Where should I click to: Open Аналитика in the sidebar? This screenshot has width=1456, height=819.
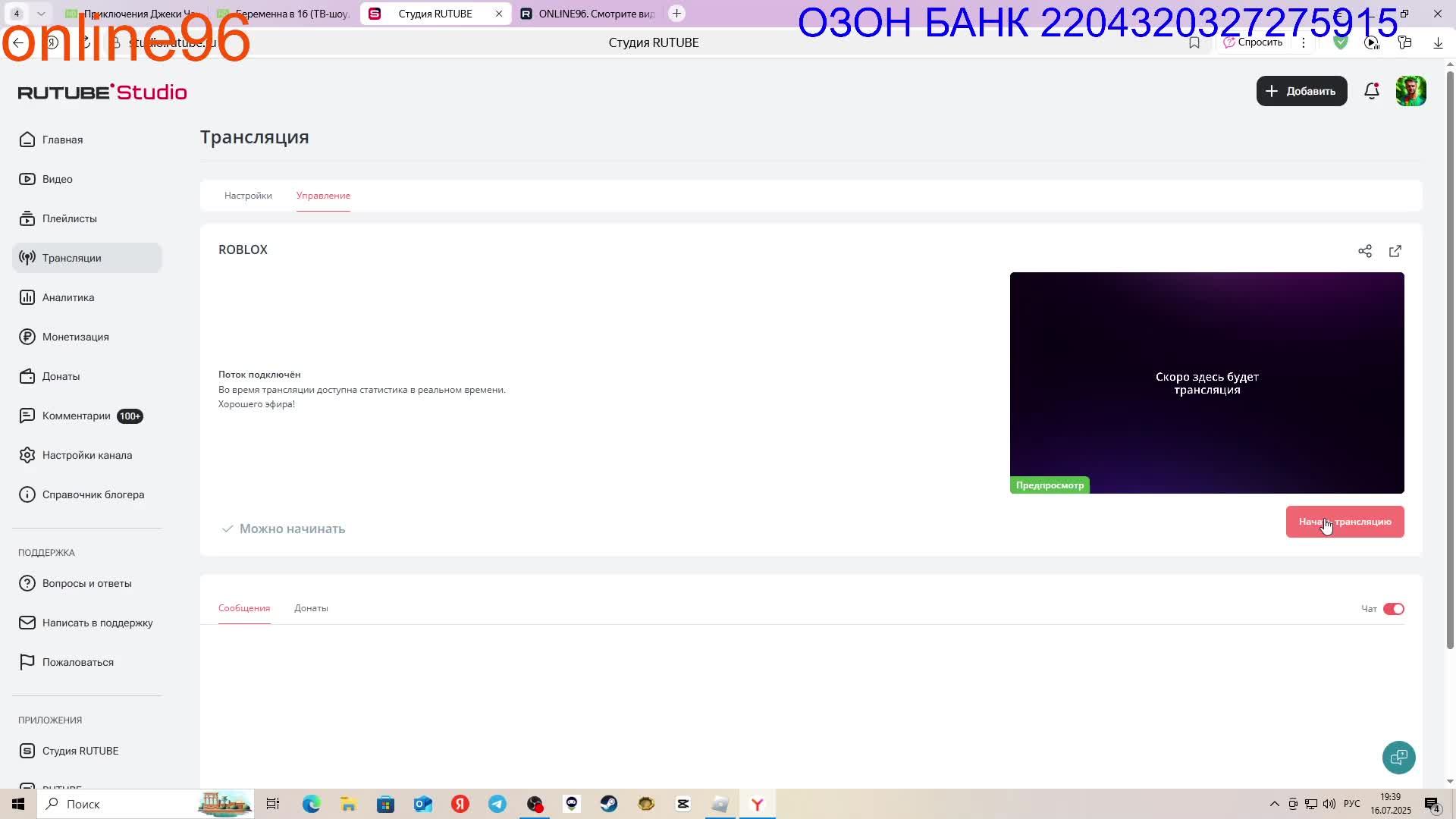pyautogui.click(x=68, y=297)
